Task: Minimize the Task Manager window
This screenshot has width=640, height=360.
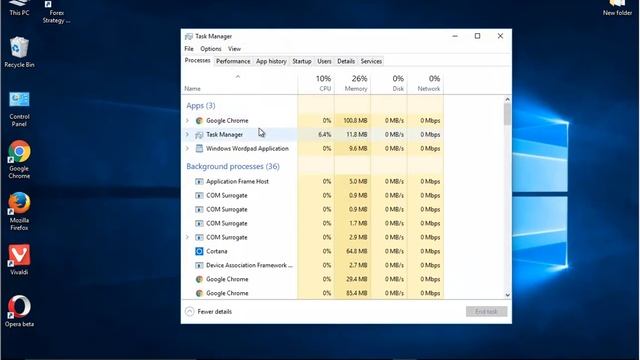Action: tap(455, 36)
